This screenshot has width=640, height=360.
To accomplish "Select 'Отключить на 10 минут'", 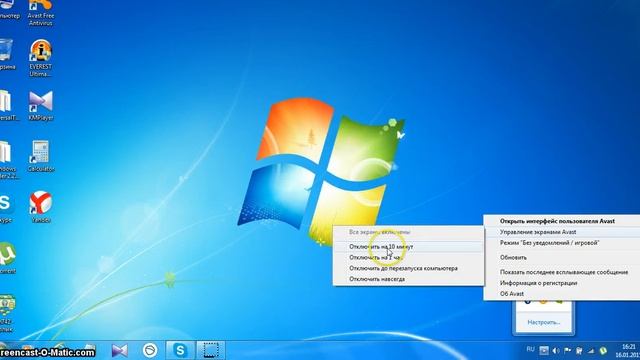I will [x=408, y=247].
